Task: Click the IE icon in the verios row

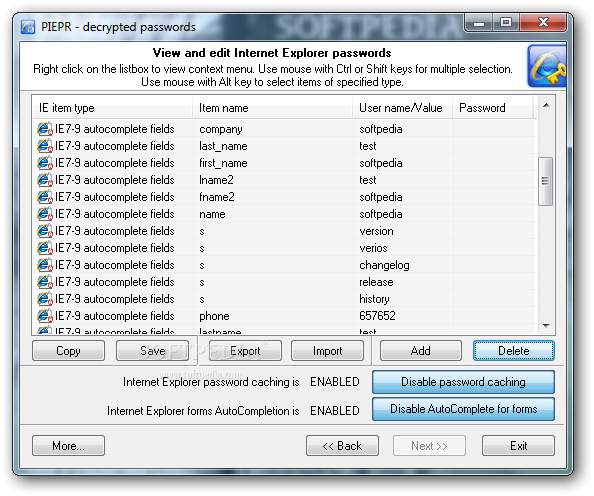Action: click(45, 248)
